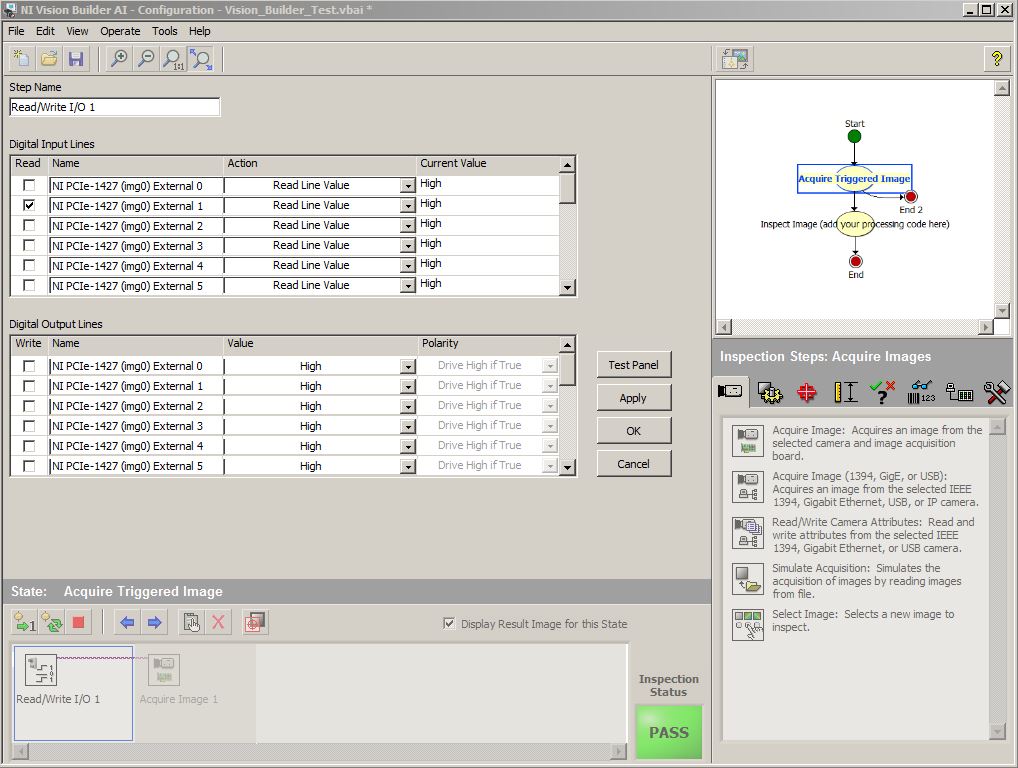The height and width of the screenshot is (768, 1018).
Task: Open the Edit menu
Action: 45,31
